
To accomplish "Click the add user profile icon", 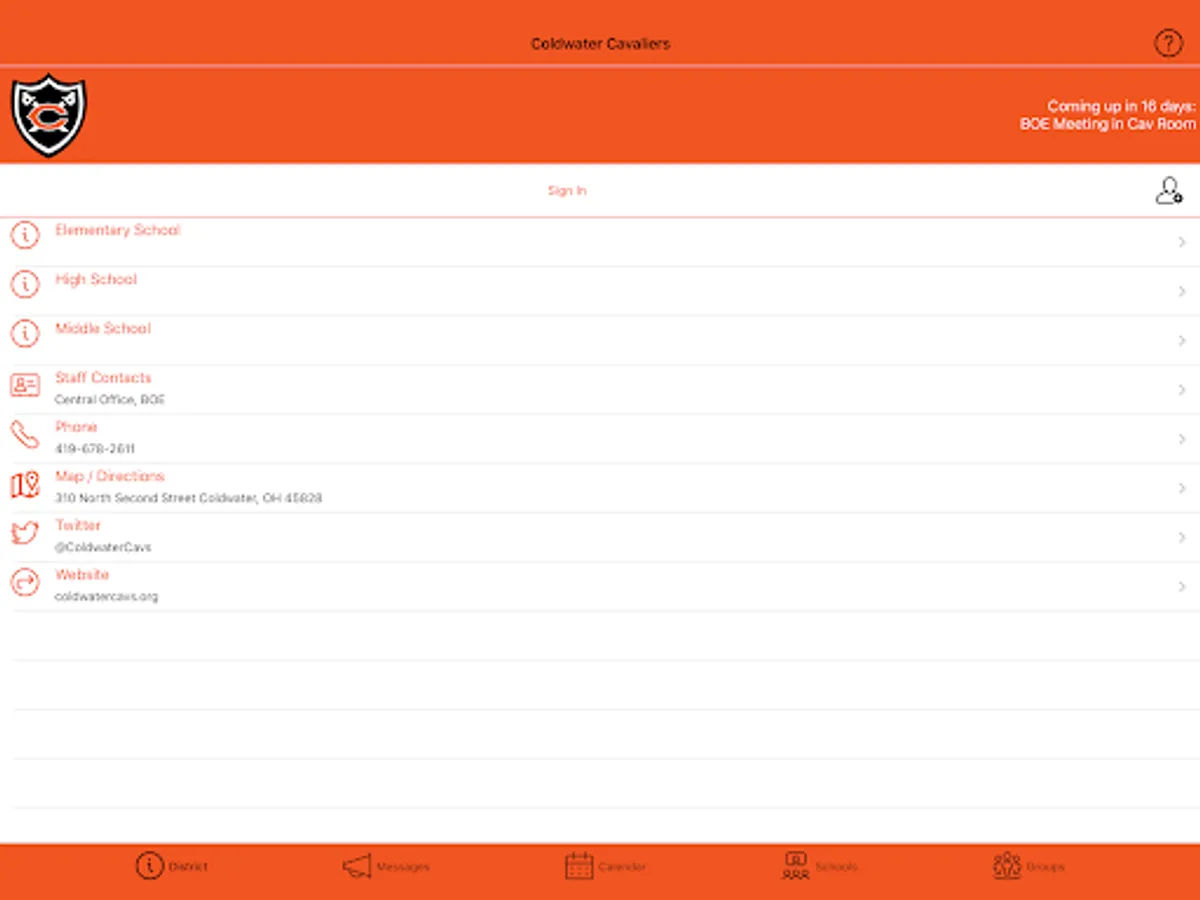I will coord(1168,190).
